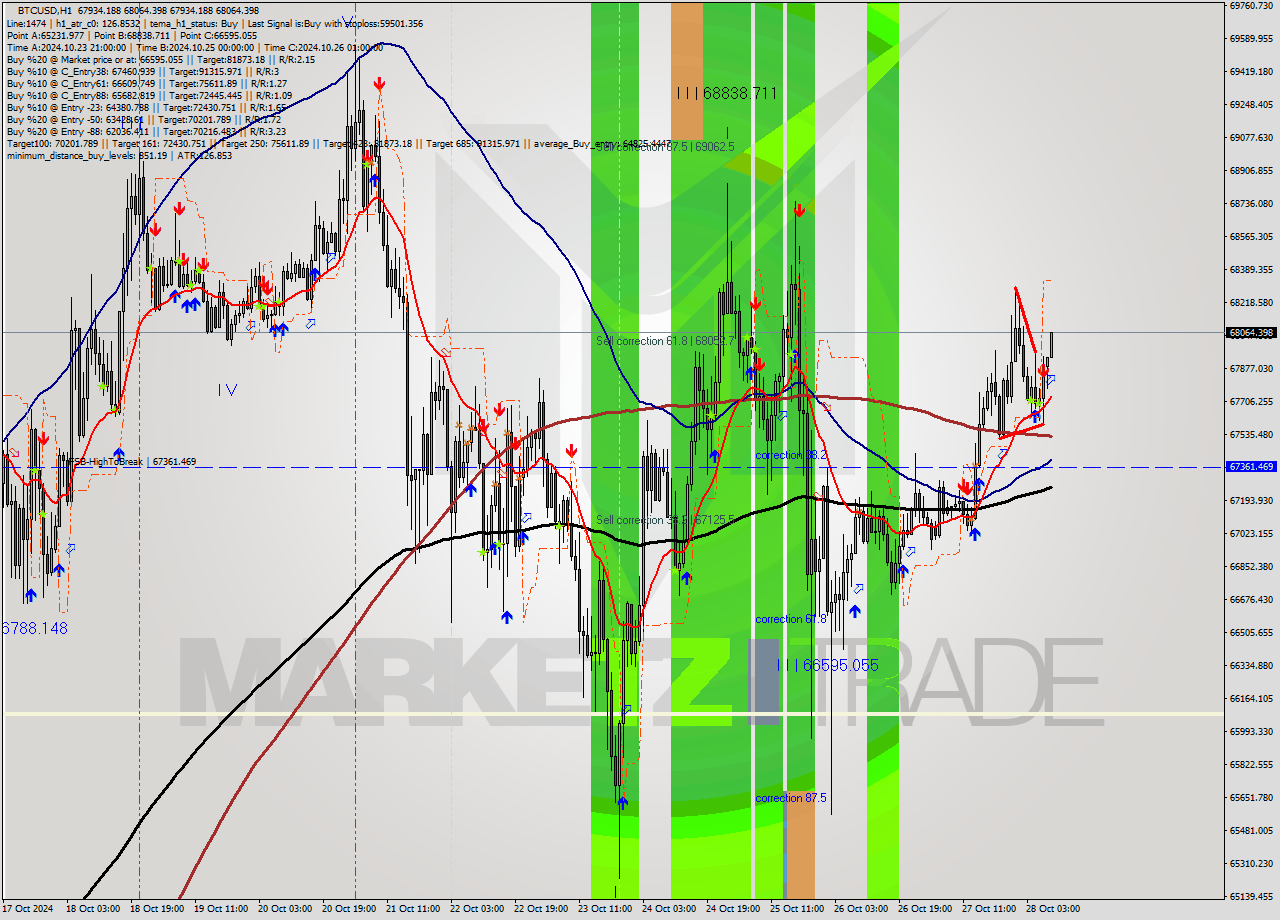Click 'Sell correction 61.8 | 68052.7' label
Image resolution: width=1280 pixels, height=920 pixels.
click(665, 341)
